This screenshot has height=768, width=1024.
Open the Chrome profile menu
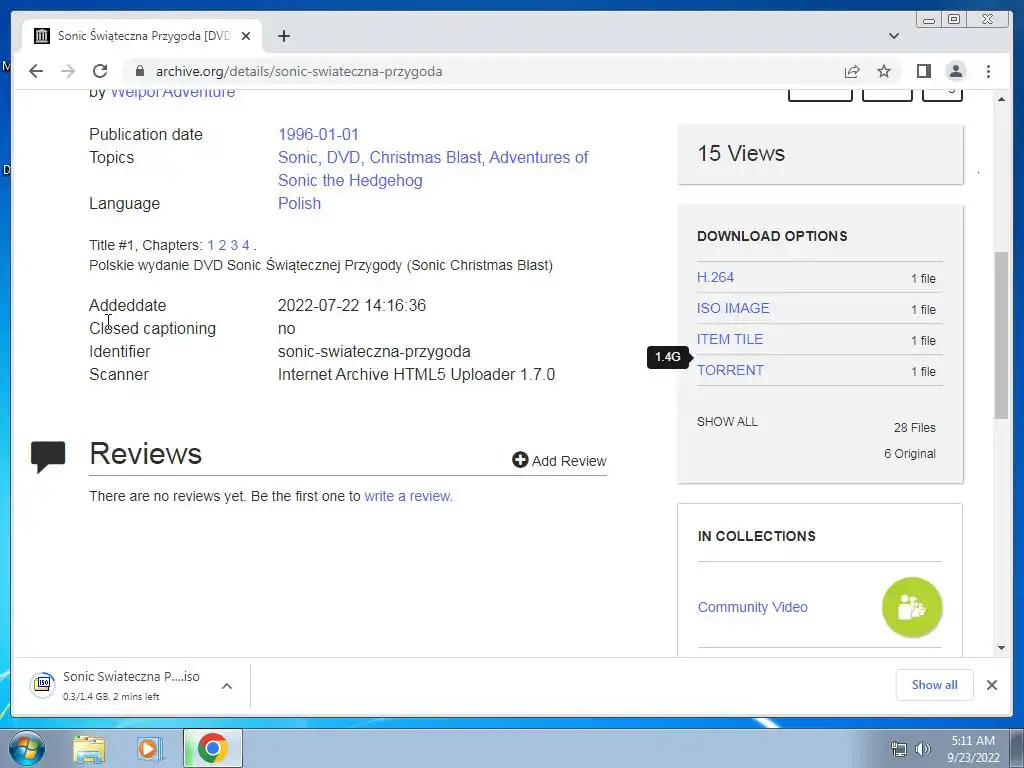956,71
